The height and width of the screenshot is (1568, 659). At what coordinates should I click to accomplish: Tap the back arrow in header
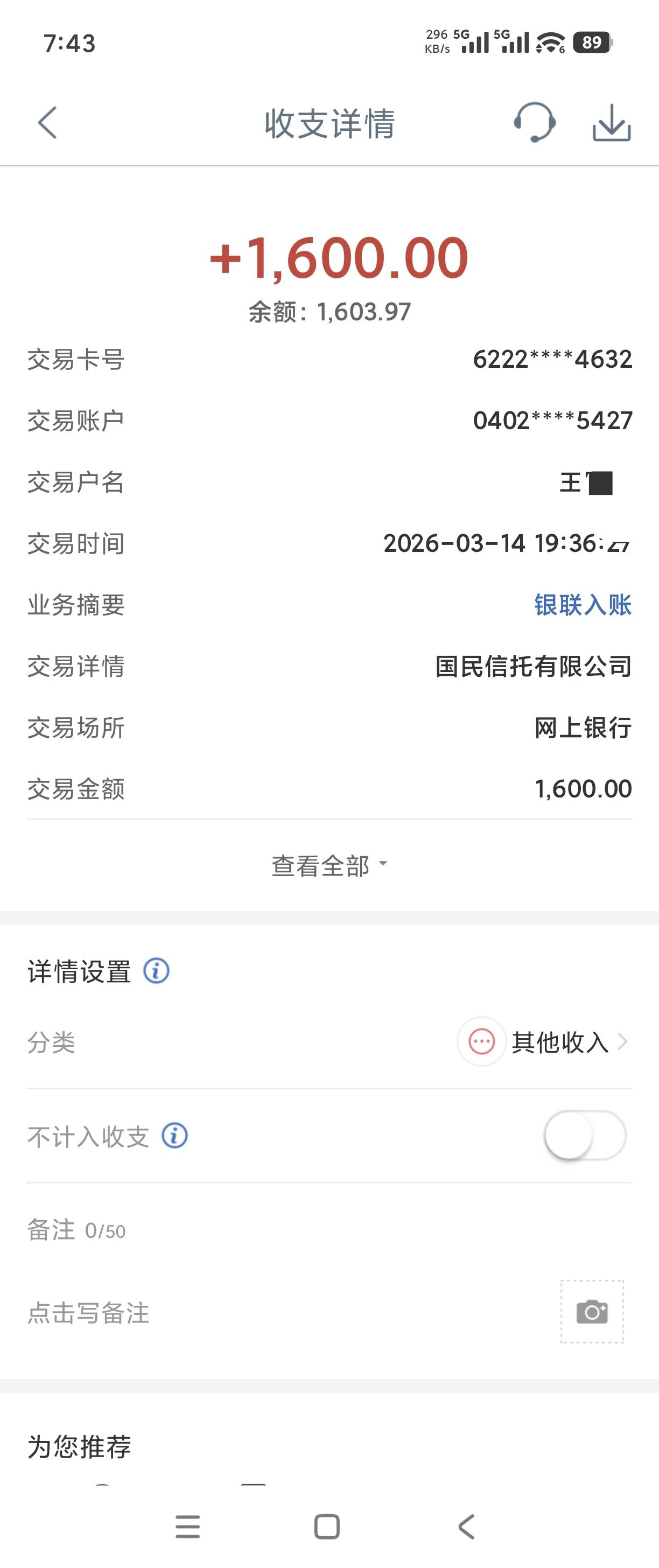coord(47,123)
